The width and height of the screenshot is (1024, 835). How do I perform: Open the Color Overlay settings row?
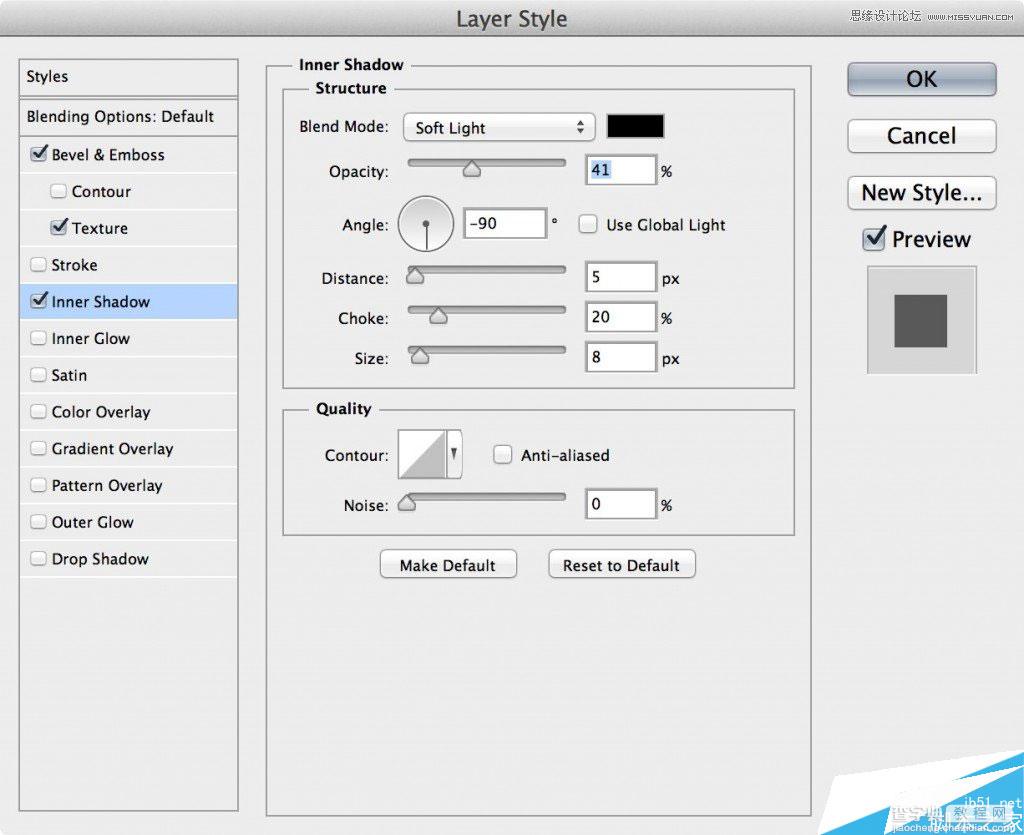tap(128, 411)
